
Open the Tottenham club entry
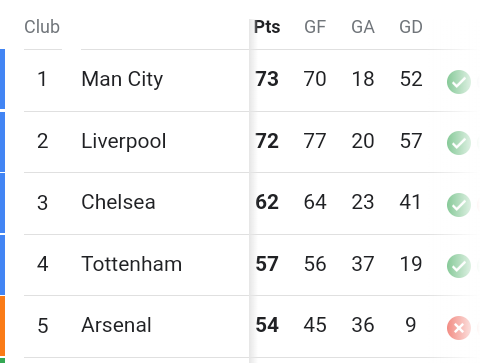click(x=132, y=264)
